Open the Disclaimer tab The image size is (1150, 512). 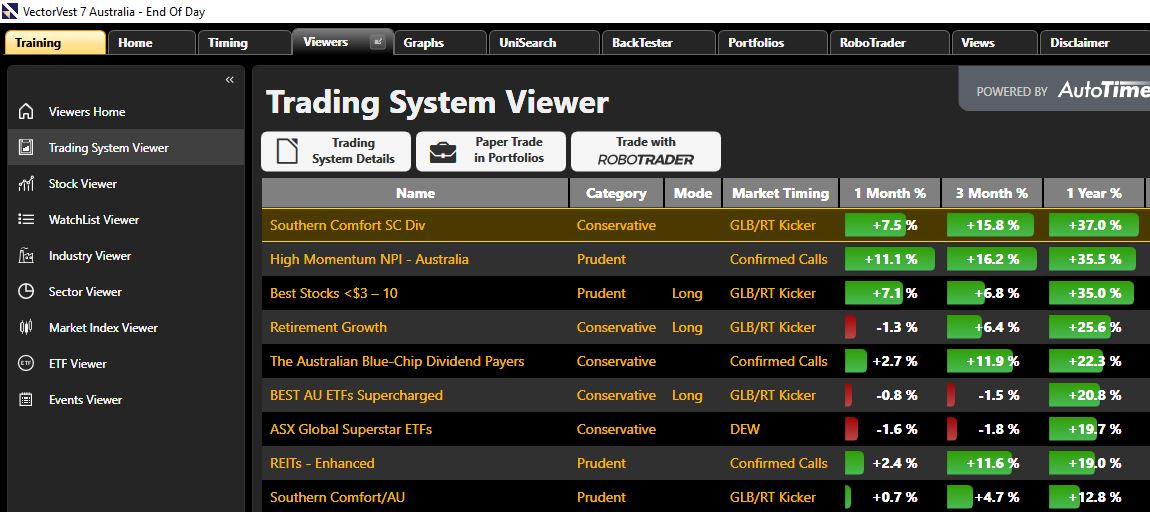tap(1094, 43)
